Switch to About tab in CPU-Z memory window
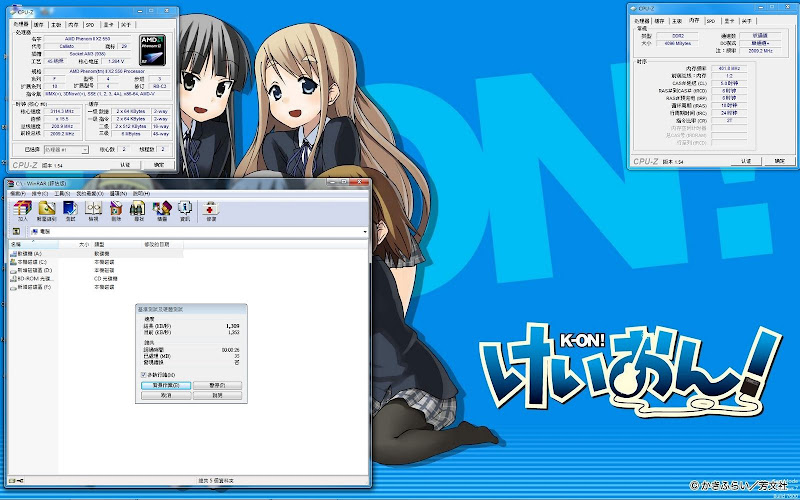Screen dimensions: 800x500 coord(746,21)
